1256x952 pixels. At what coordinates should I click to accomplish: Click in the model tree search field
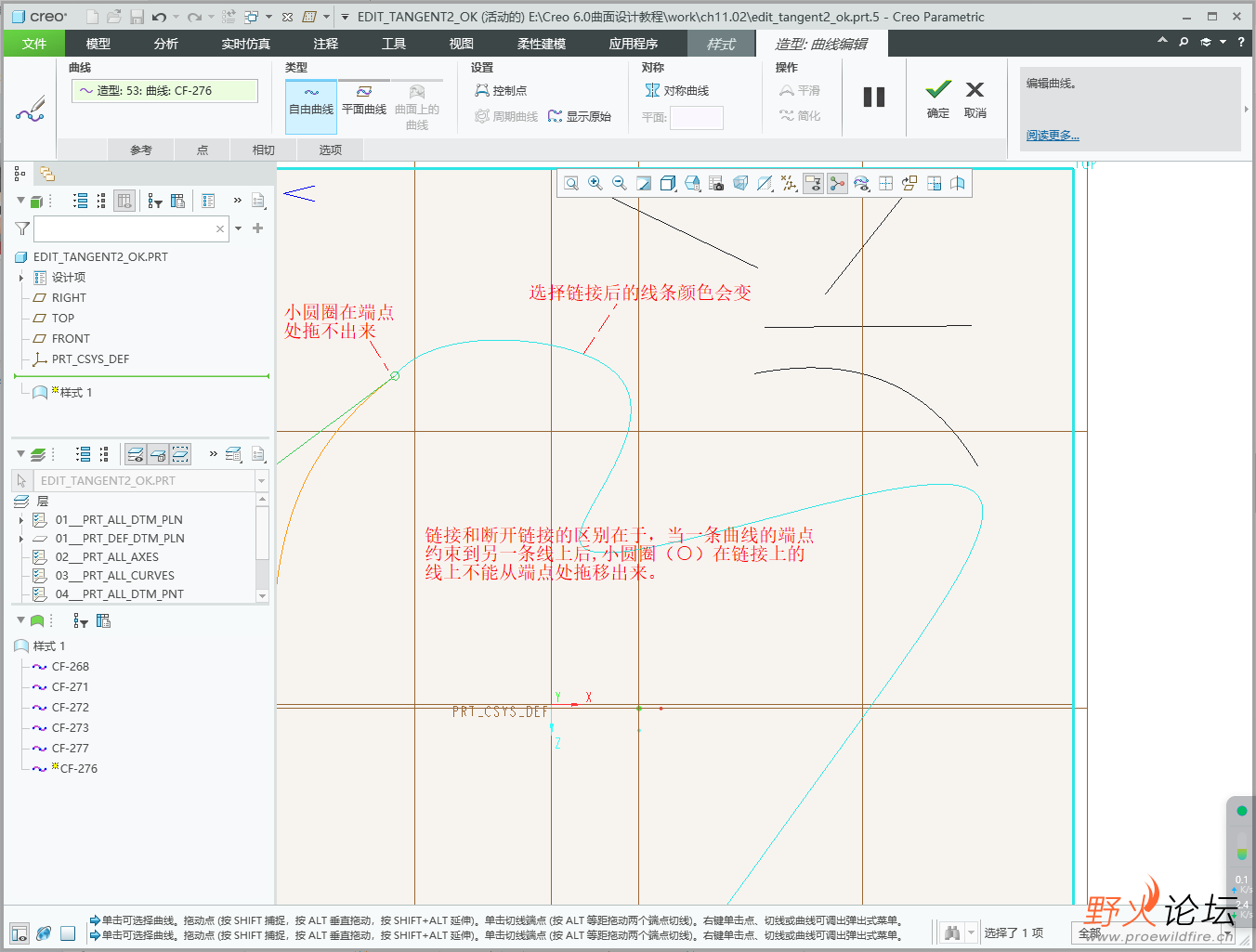pos(131,228)
